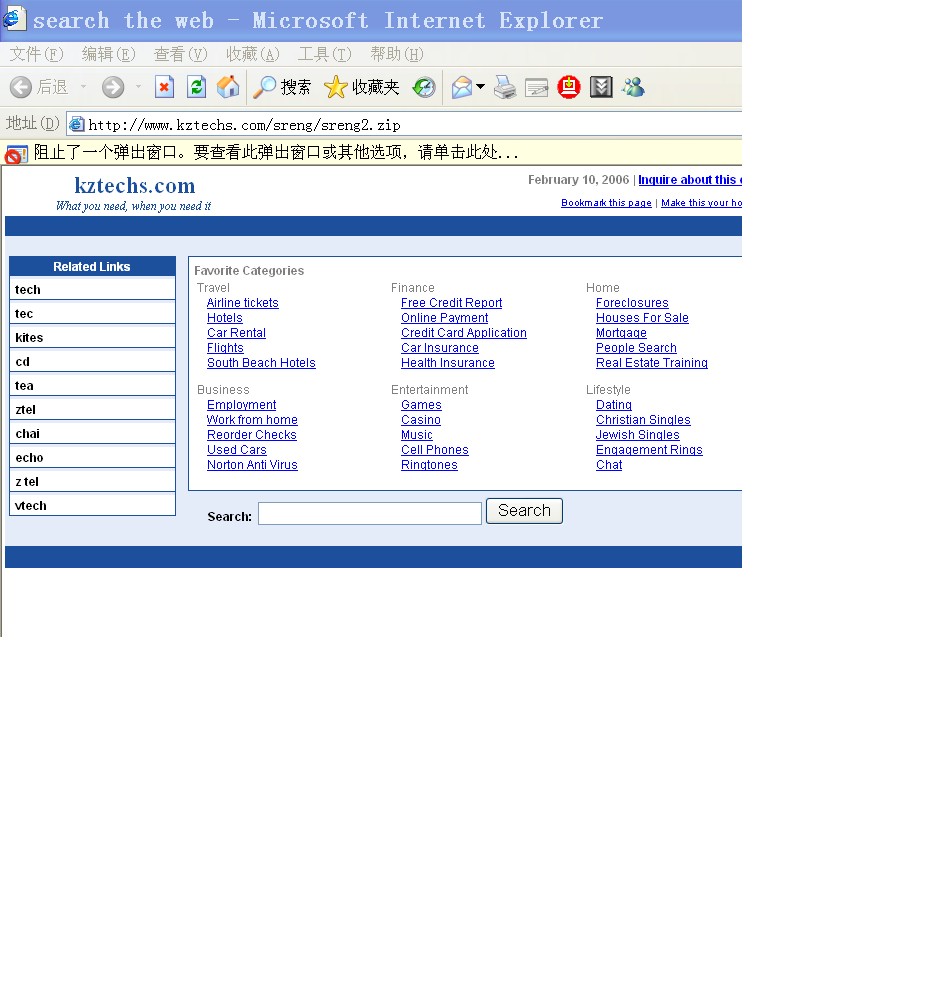Open the Credit Card Application link

464,333
